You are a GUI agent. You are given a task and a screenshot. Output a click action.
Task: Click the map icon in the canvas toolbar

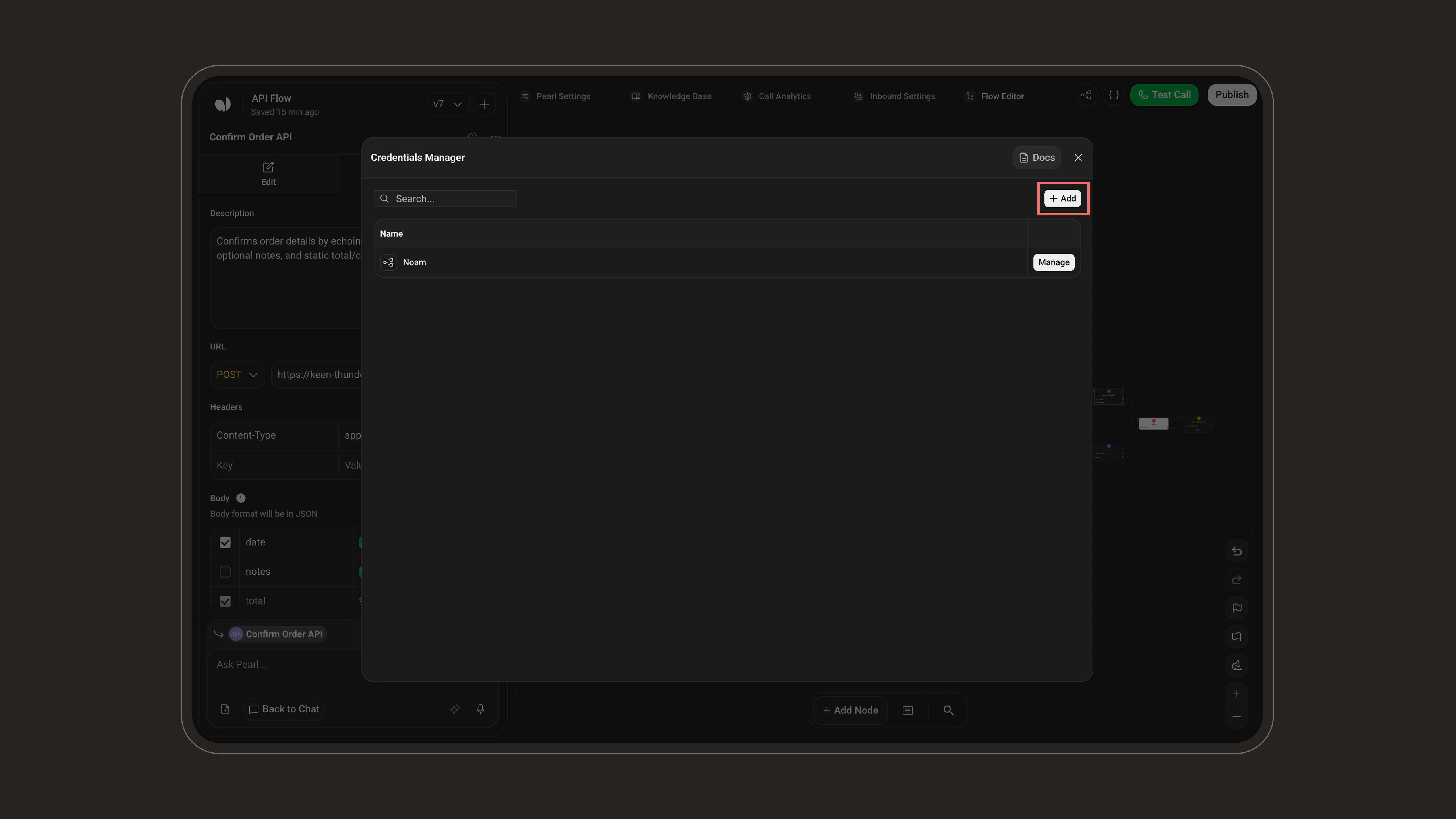tap(1237, 636)
